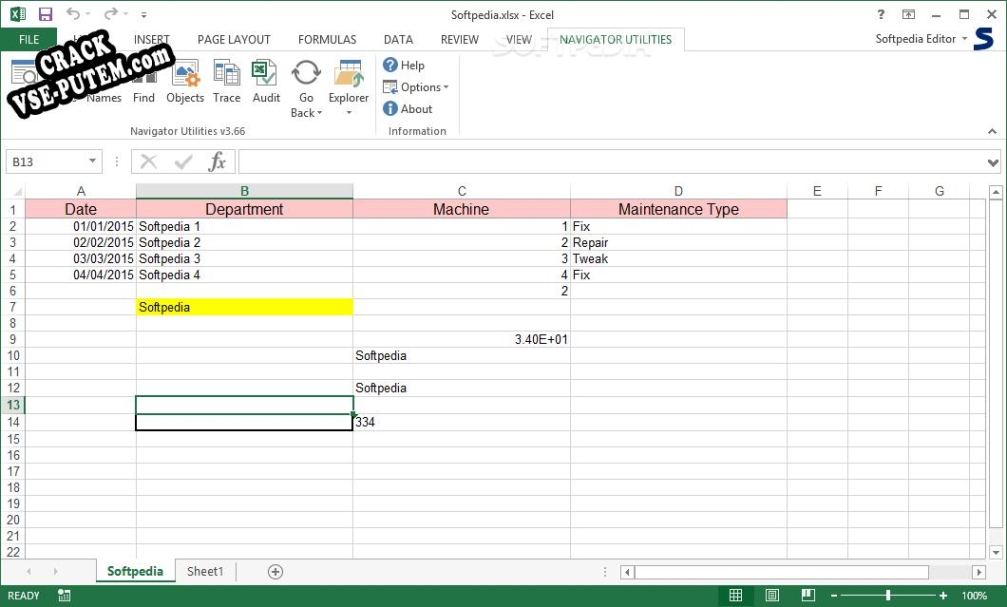Open the Objects navigator tool
The width and height of the screenshot is (1007, 607).
[185, 82]
